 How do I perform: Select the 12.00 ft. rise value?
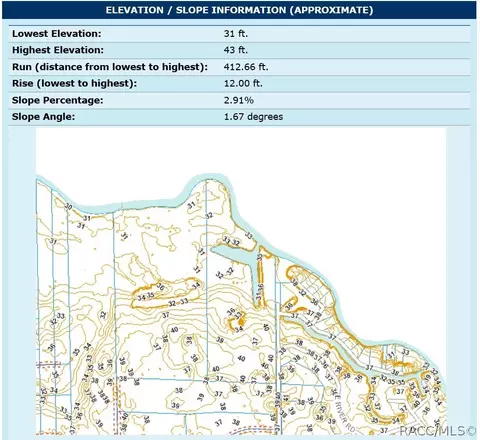(243, 83)
